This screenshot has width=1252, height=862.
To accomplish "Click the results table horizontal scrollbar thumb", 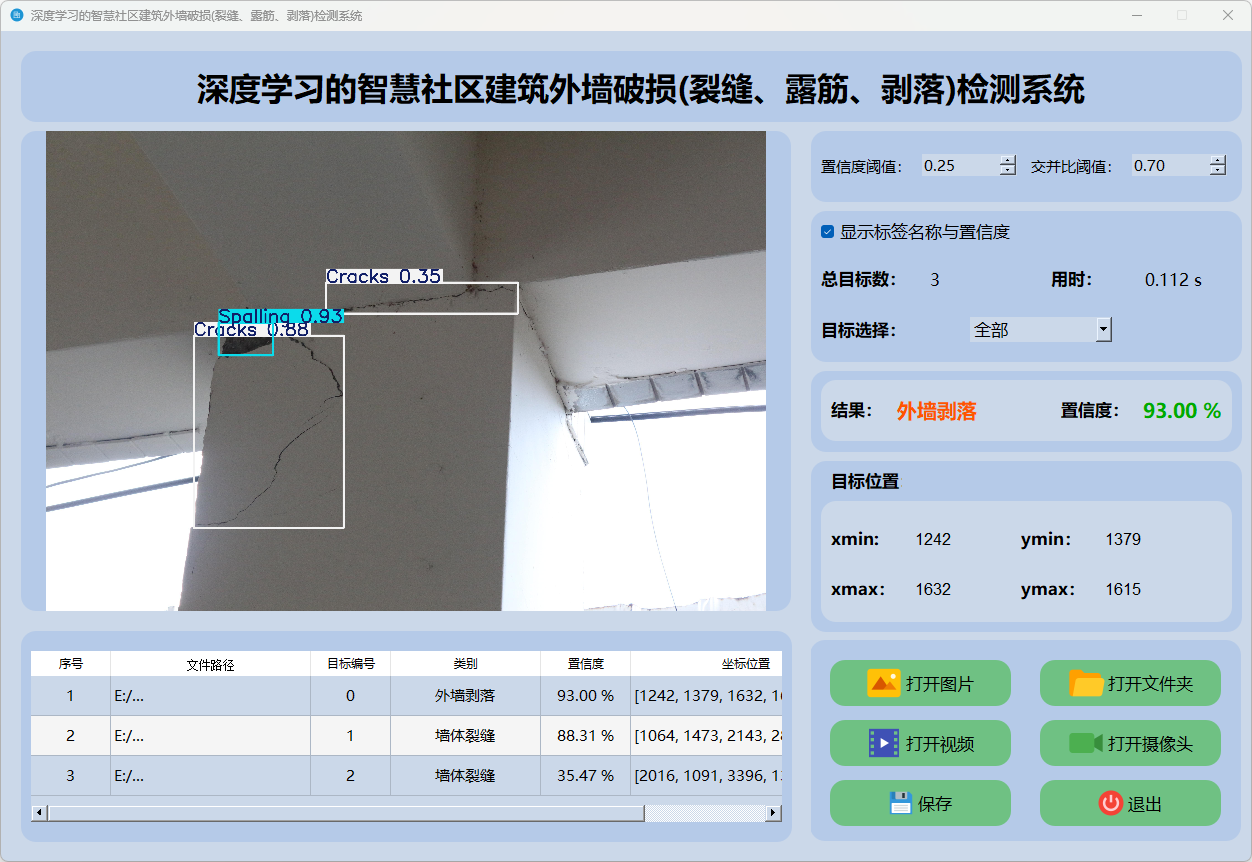I will [346, 813].
